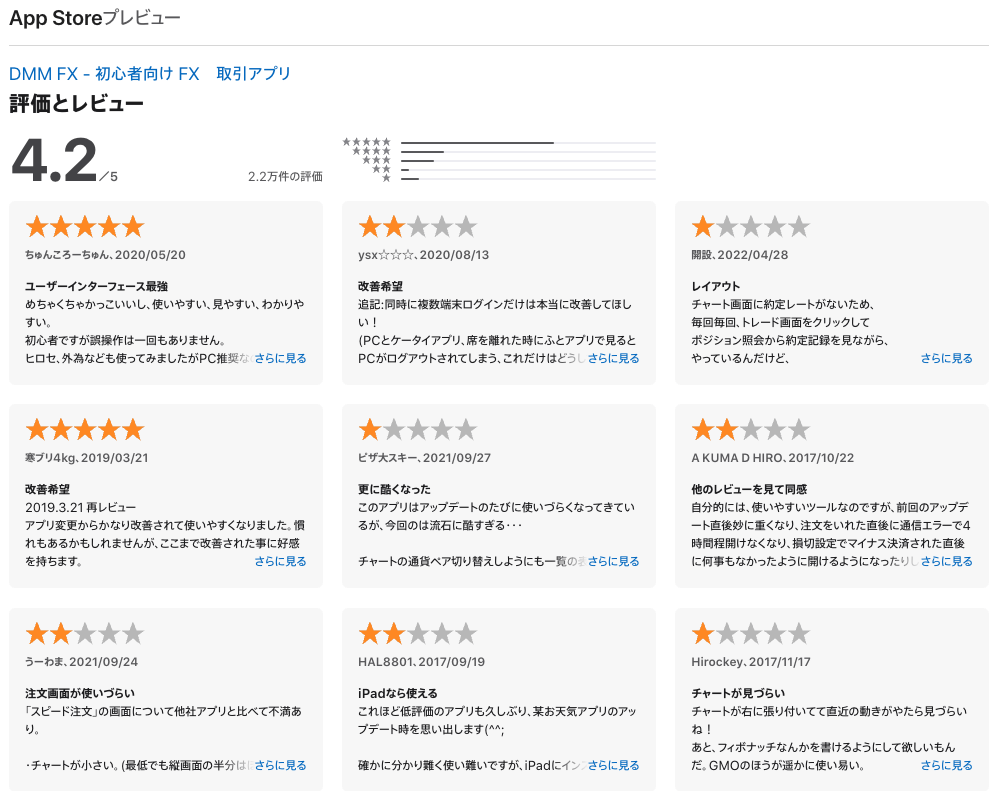Expand the ユーザーインターフェース最強 review with さらに見る
Screen dimensions: 1005x791
coord(280,358)
